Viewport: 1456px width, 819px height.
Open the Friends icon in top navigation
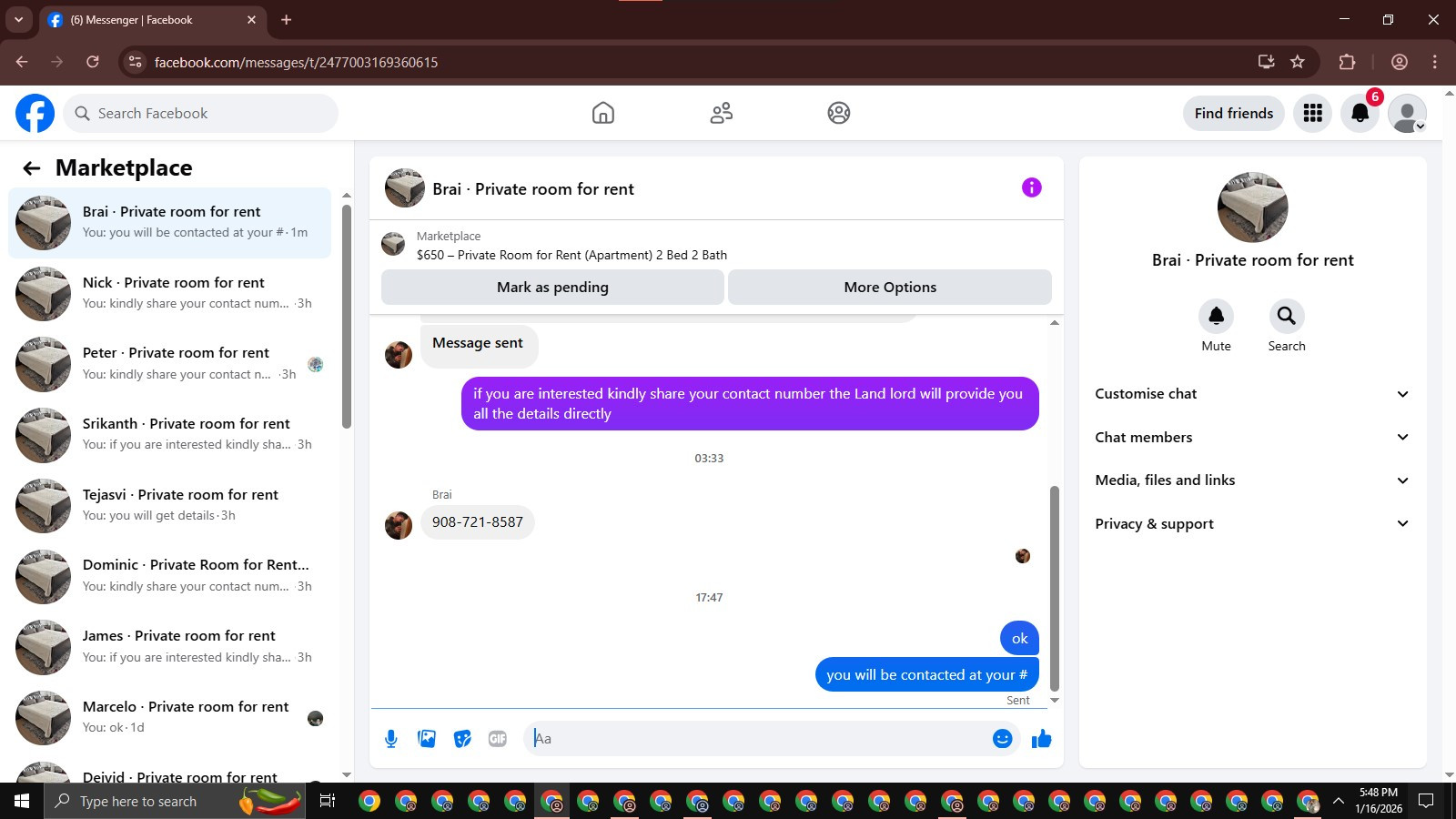pyautogui.click(x=722, y=113)
